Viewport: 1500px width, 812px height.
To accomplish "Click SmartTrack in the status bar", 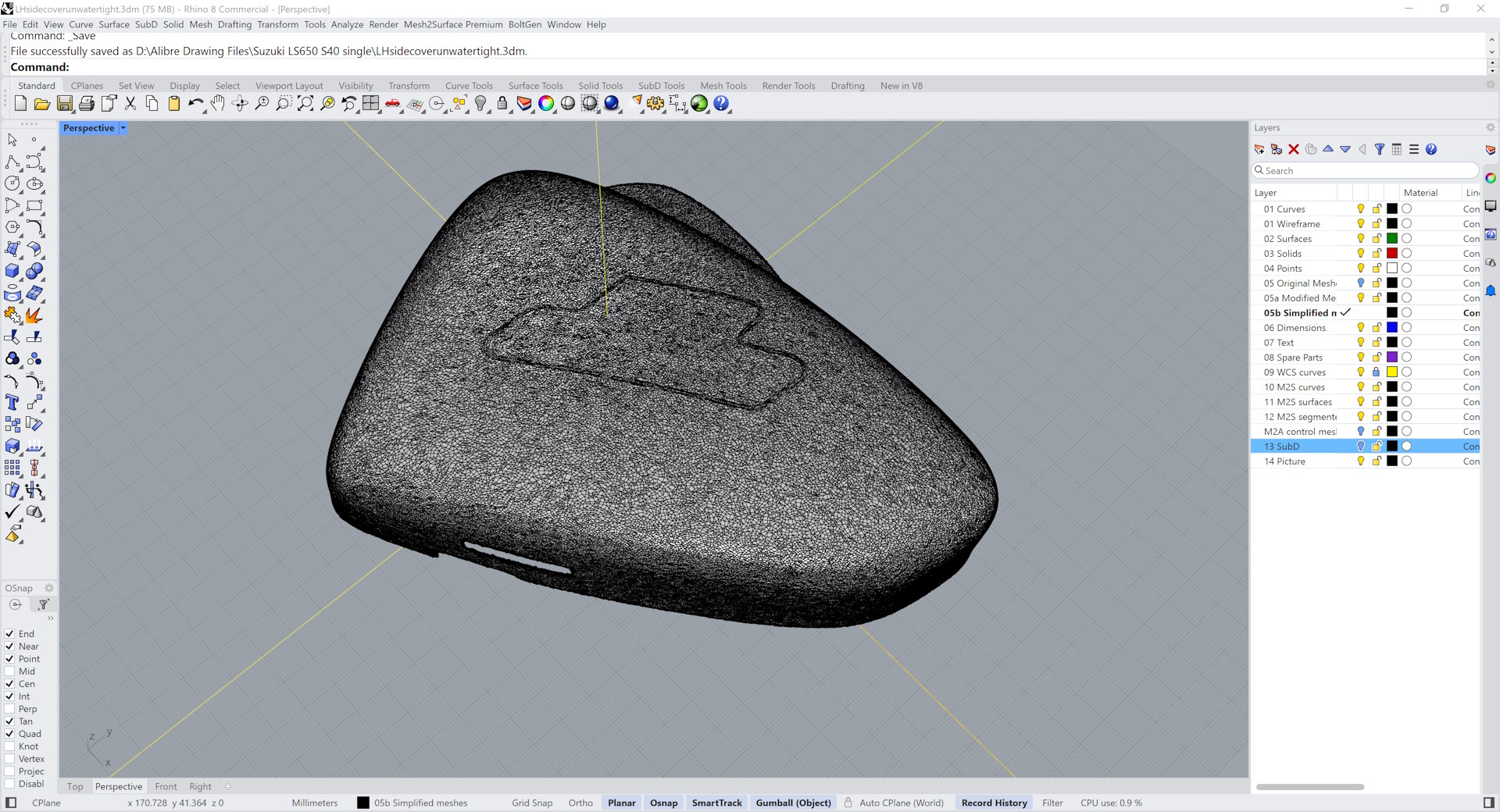I will pyautogui.click(x=717, y=803).
